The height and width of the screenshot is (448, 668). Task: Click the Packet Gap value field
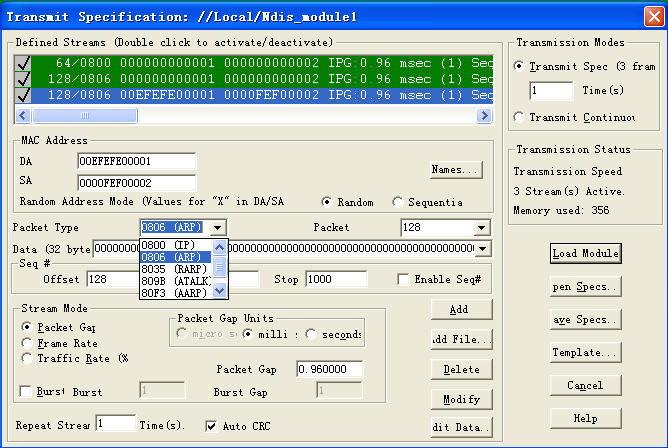point(329,369)
